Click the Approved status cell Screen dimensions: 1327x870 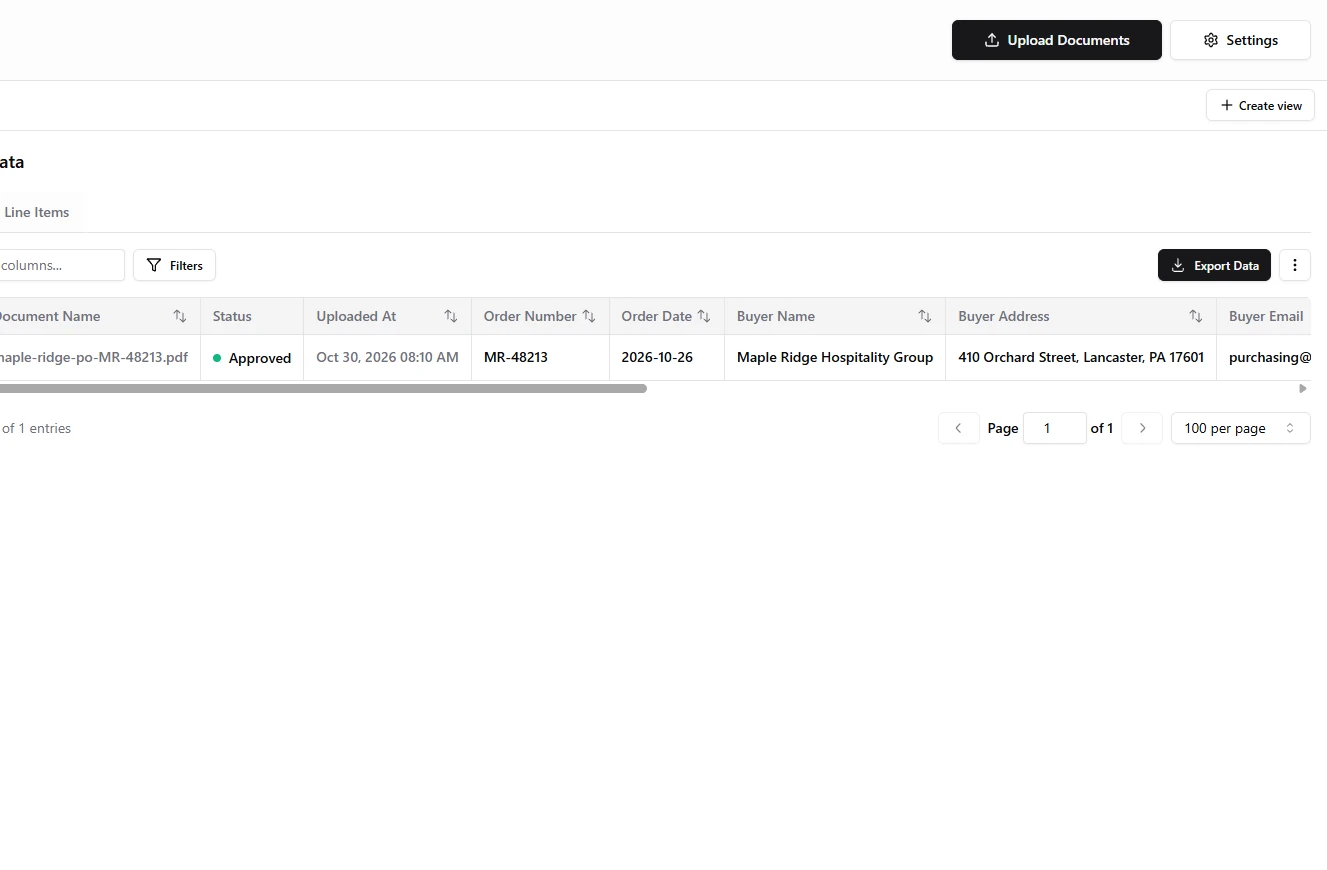(x=252, y=358)
